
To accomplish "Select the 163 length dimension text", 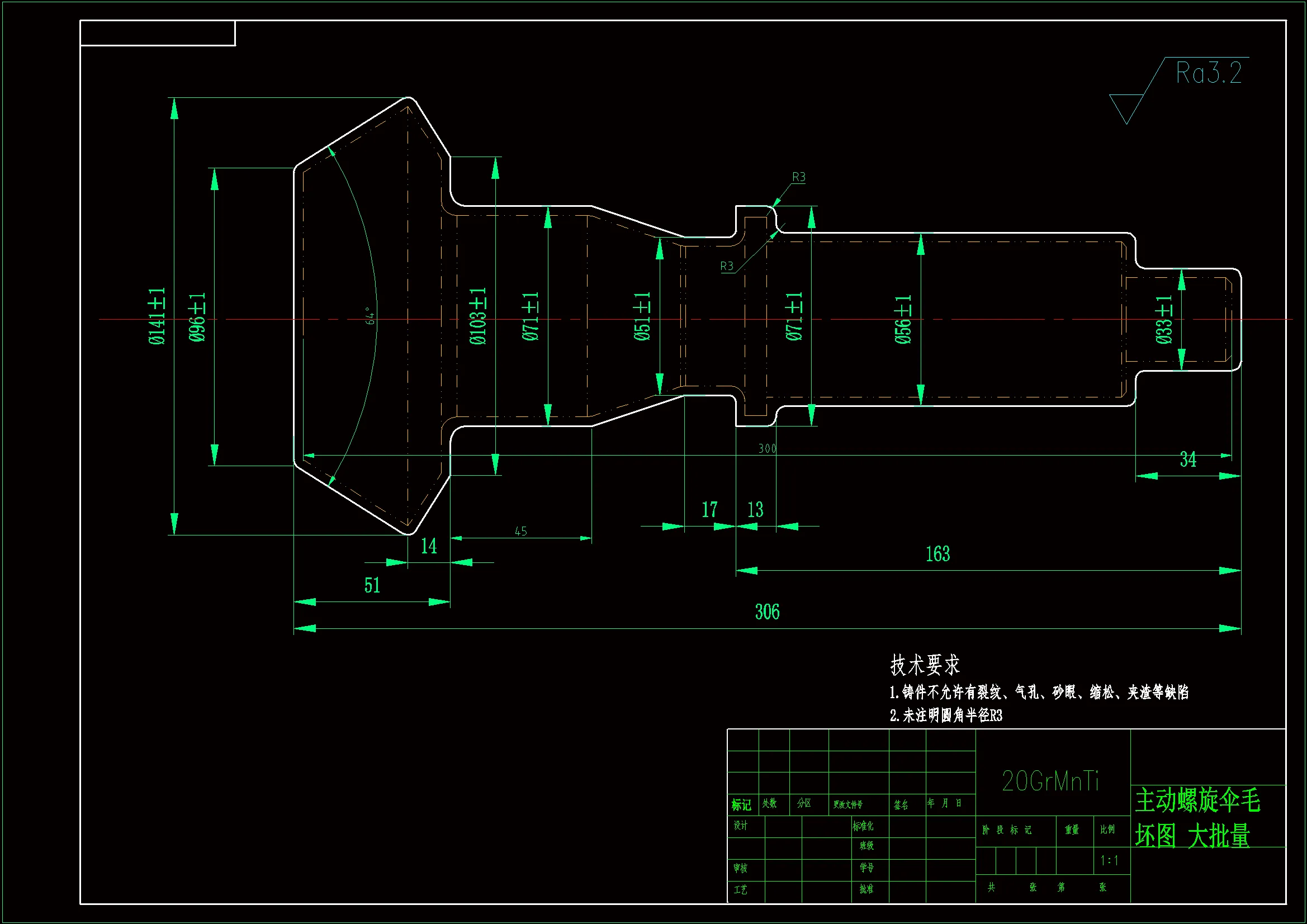I will coord(937,554).
